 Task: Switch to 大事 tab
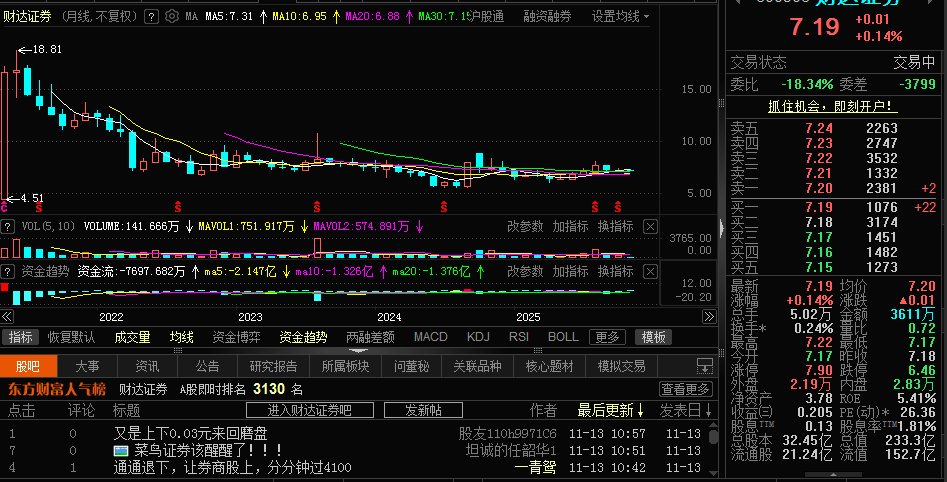[88, 366]
